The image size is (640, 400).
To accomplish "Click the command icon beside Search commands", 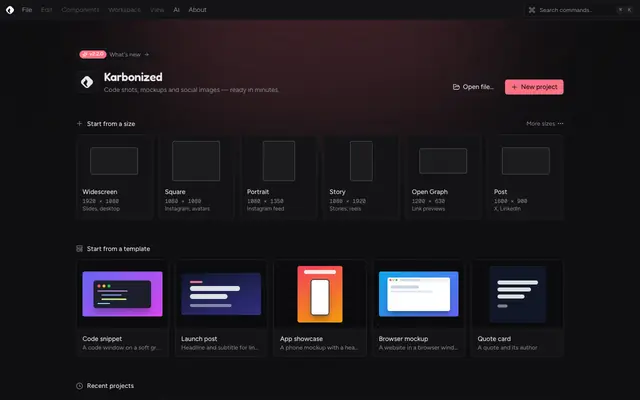I will [x=532, y=10].
